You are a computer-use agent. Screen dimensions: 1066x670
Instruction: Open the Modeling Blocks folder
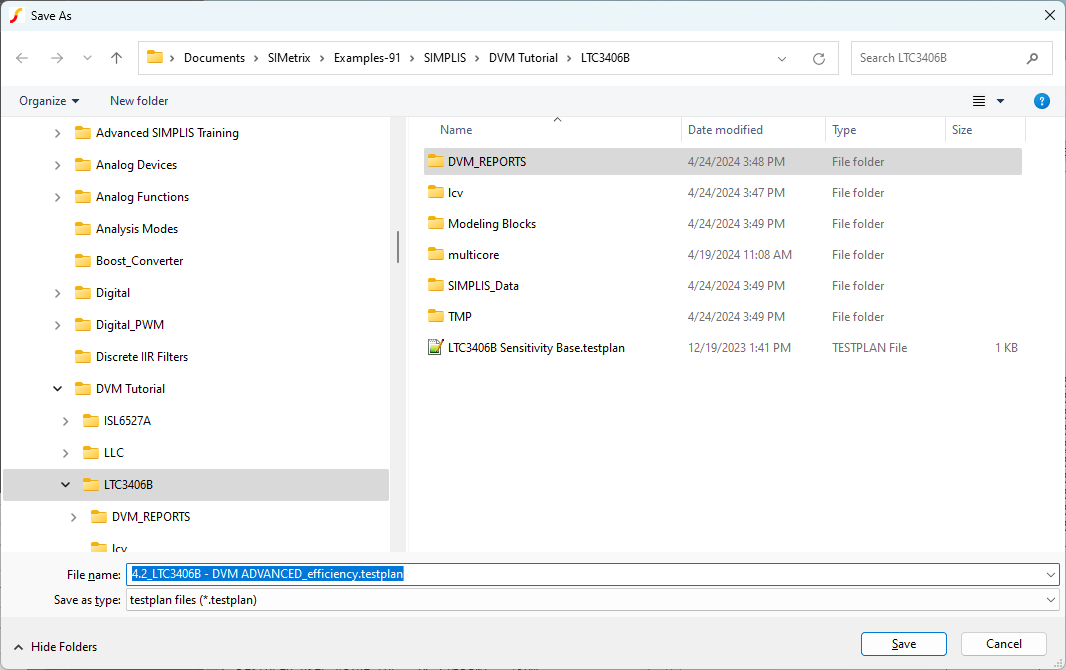click(491, 224)
